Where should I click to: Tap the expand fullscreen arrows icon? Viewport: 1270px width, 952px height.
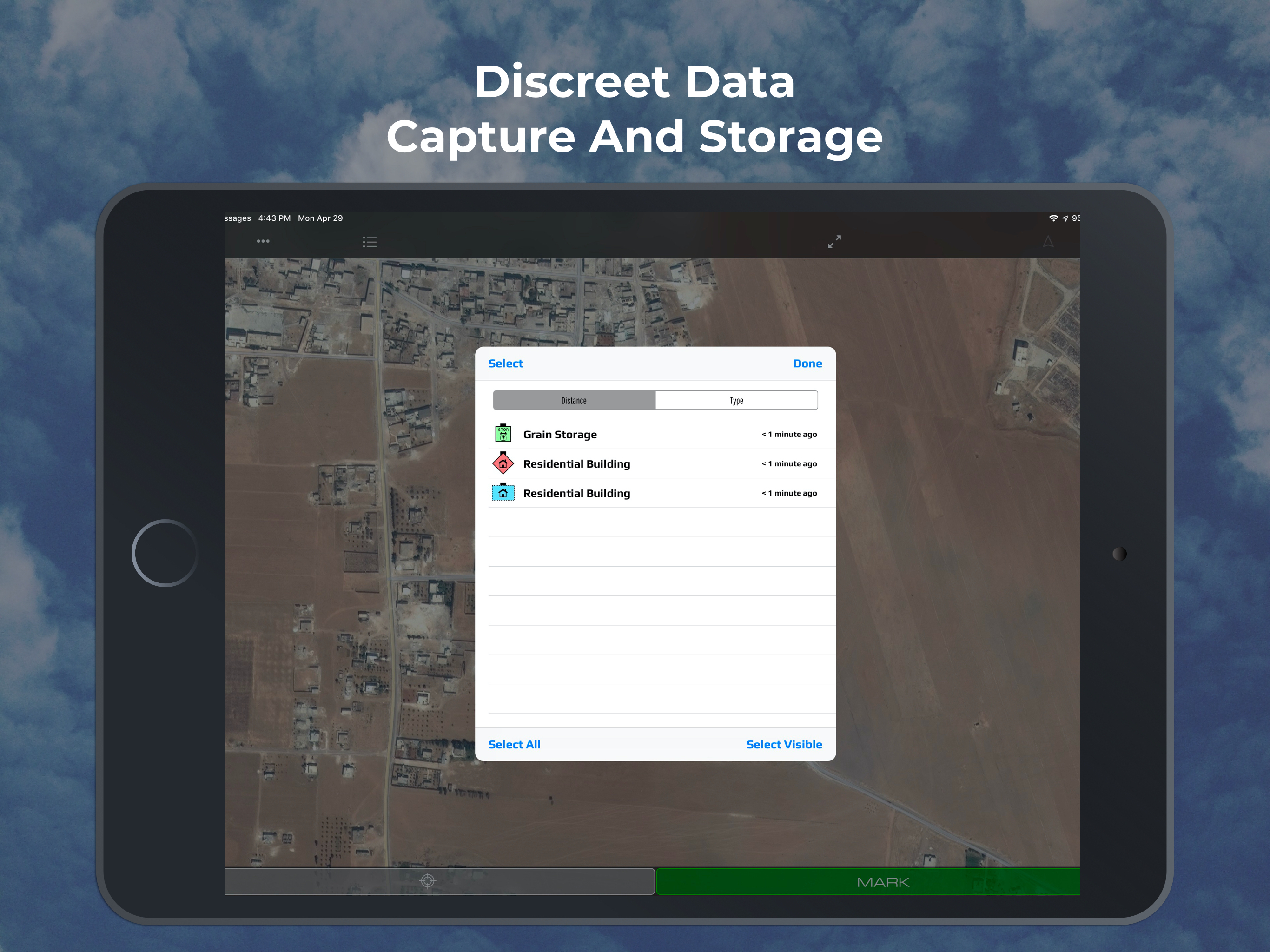point(834,242)
